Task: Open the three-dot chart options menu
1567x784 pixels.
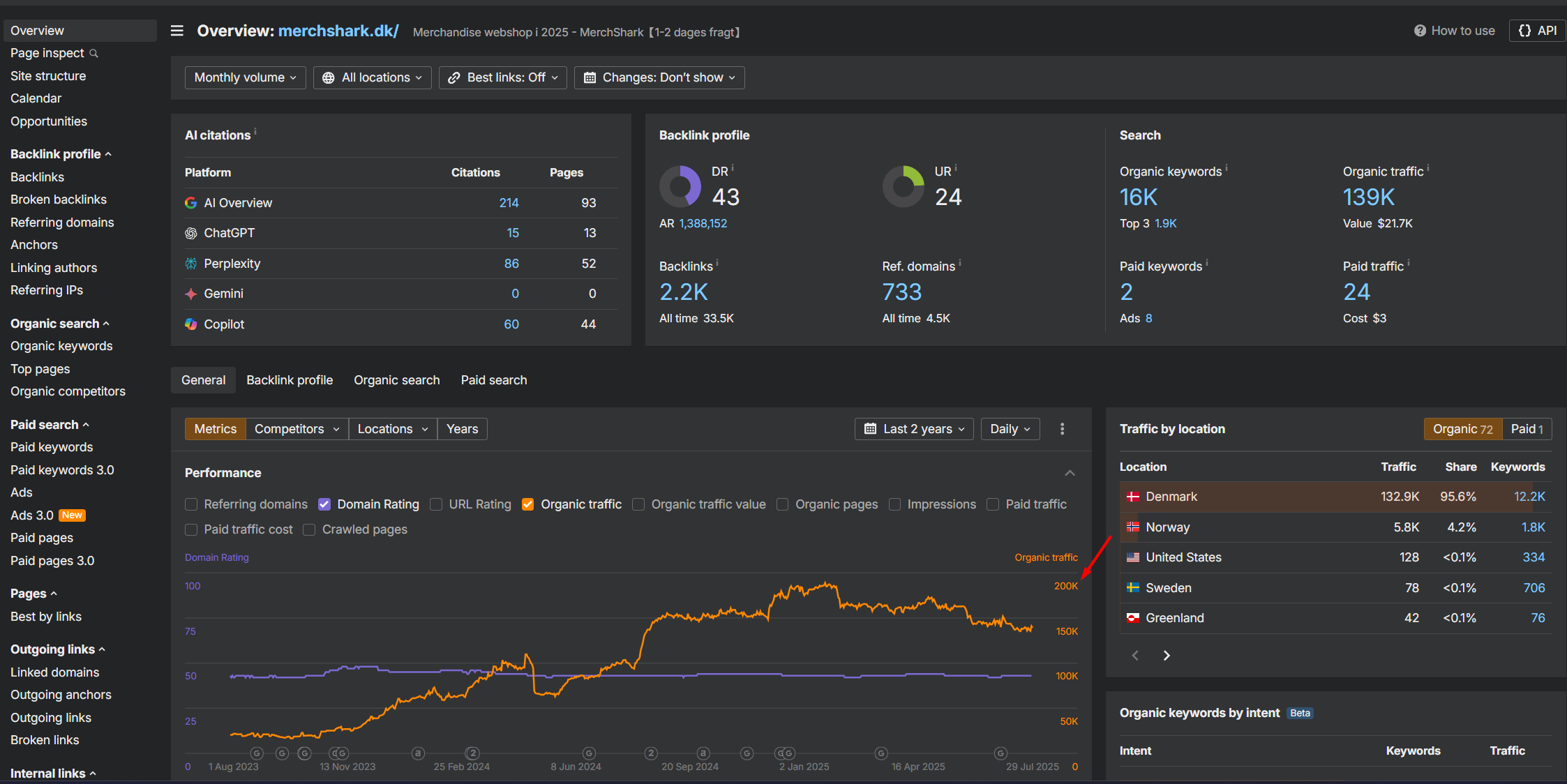Action: click(x=1062, y=429)
